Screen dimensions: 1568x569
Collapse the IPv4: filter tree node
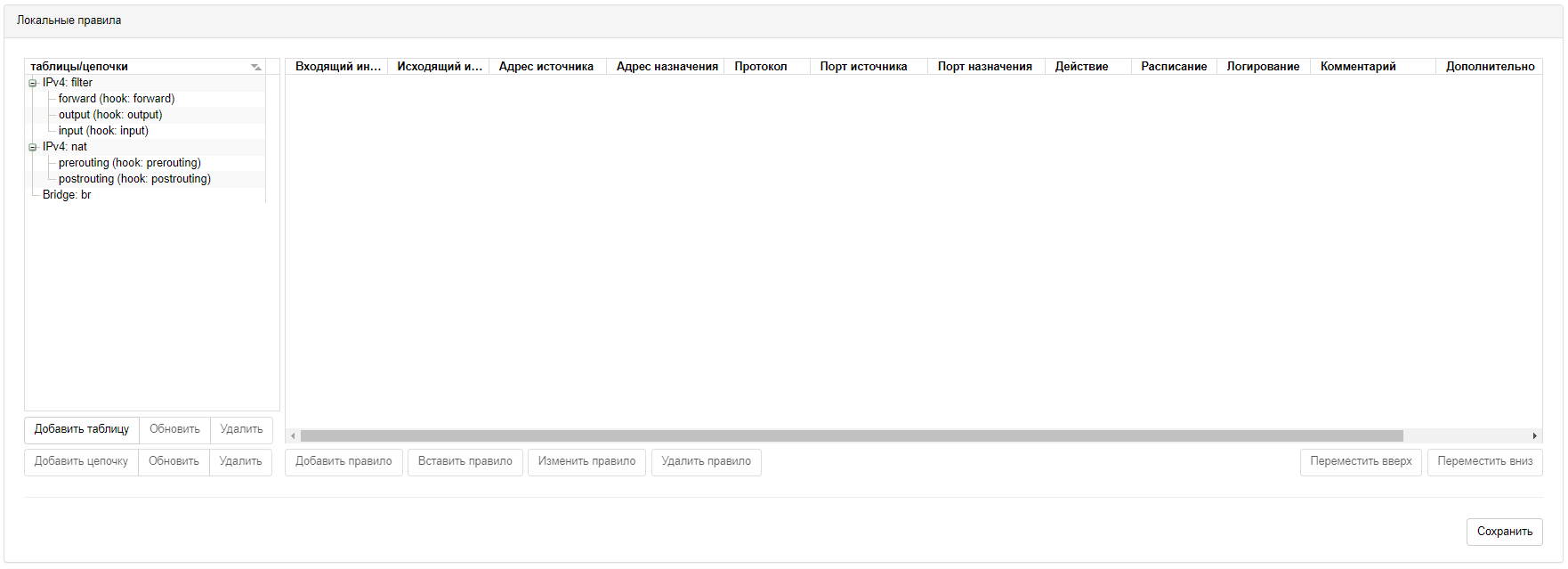[x=33, y=83]
